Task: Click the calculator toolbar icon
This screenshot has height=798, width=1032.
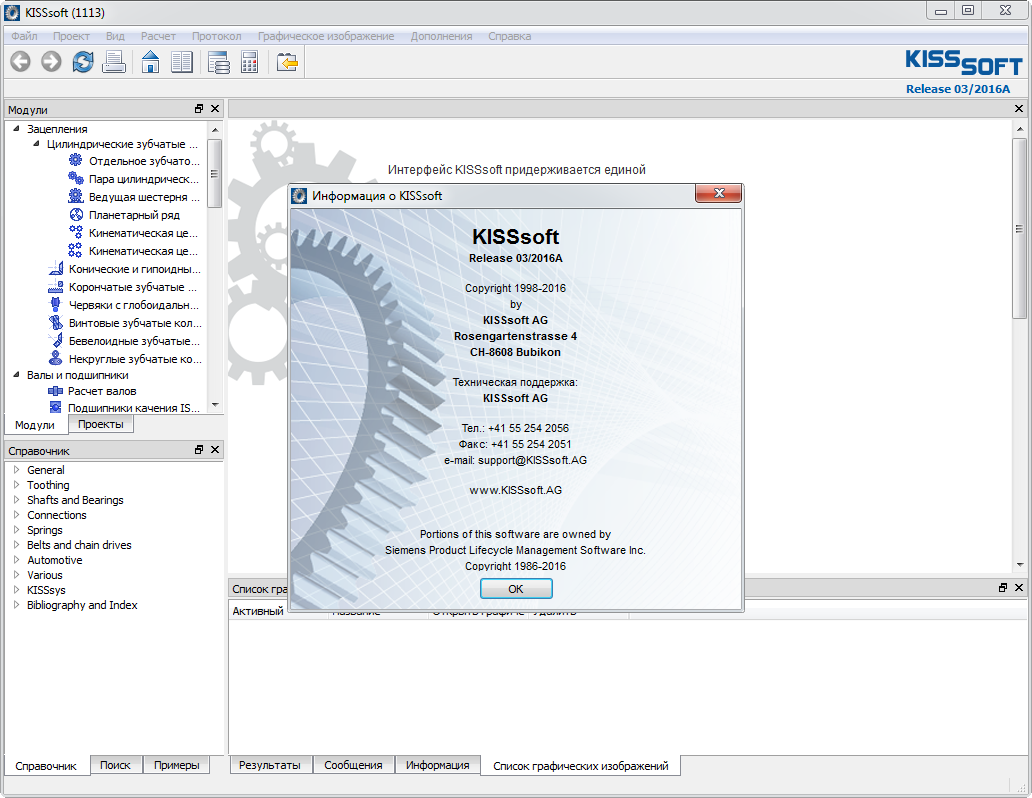Action: tap(249, 62)
